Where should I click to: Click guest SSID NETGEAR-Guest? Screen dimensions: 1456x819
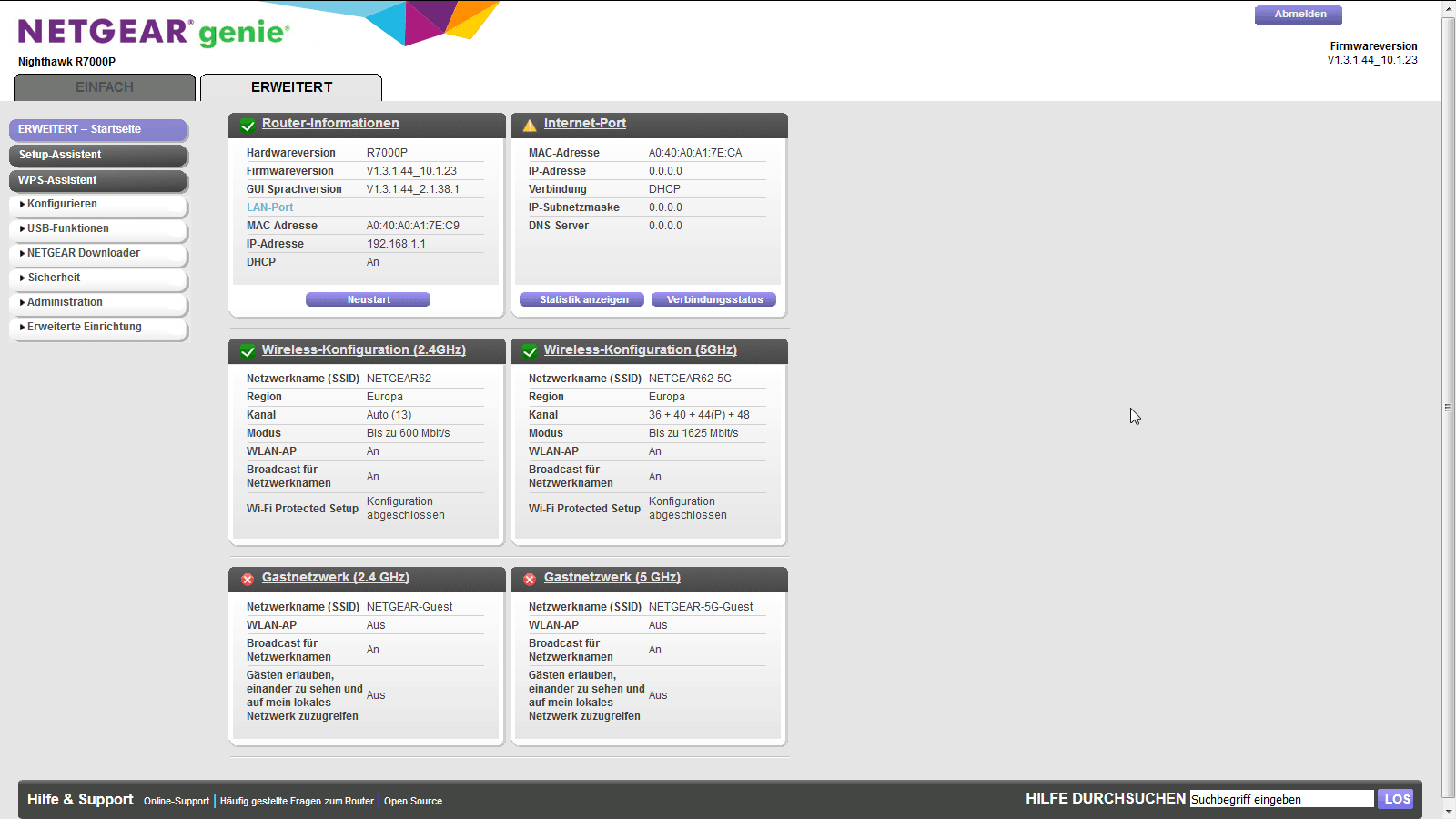(x=409, y=607)
